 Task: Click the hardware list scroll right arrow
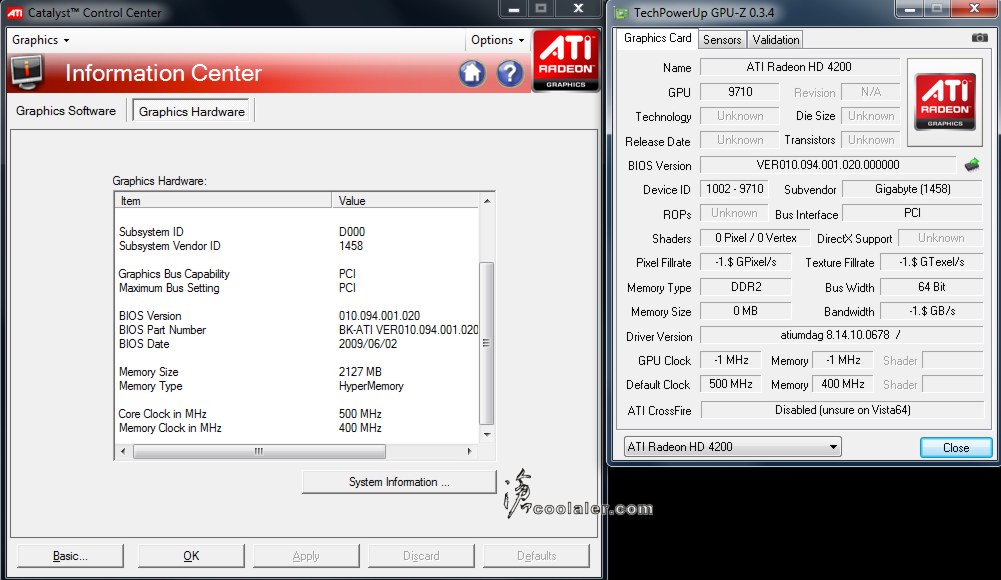[x=470, y=451]
